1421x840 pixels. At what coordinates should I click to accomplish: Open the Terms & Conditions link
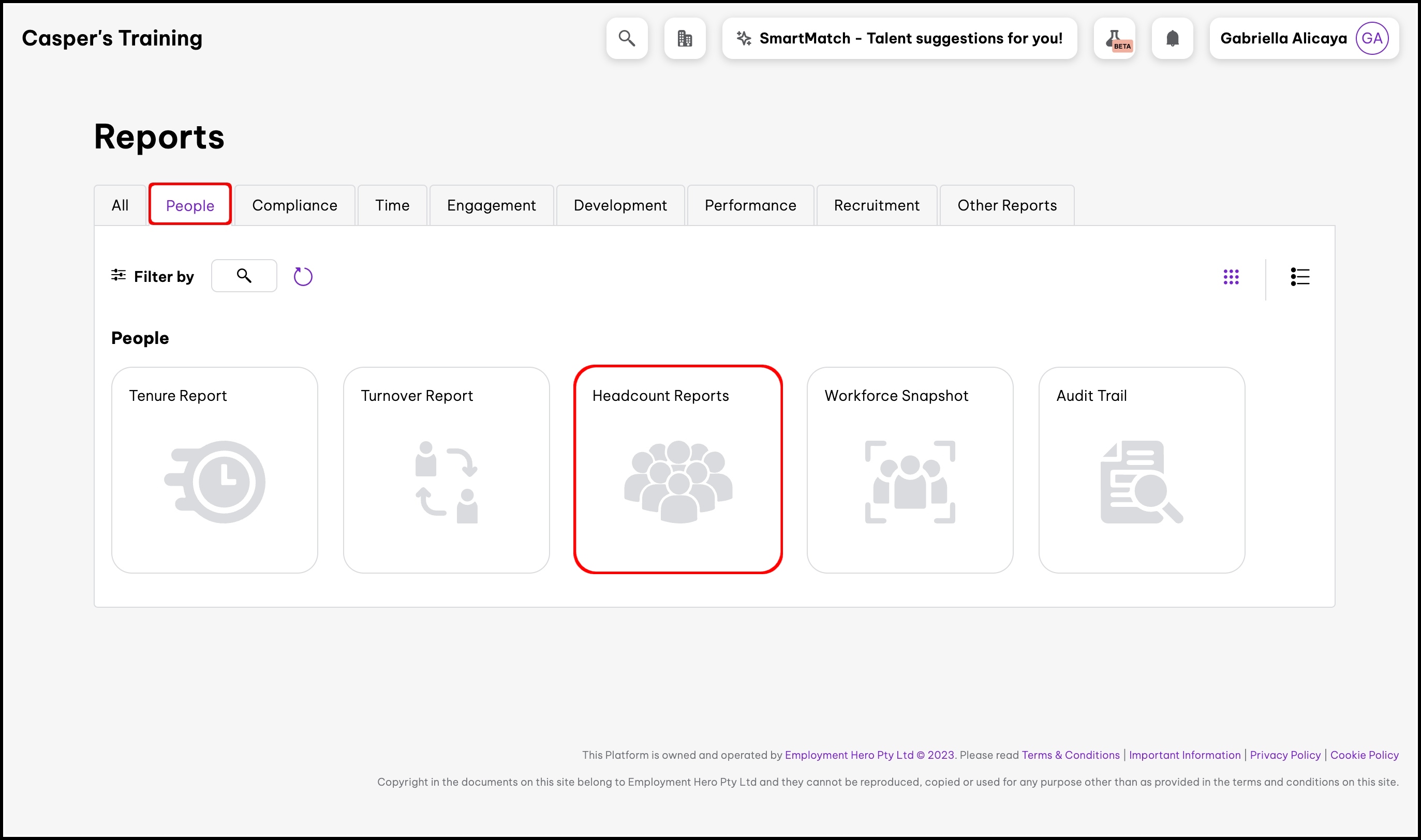point(1070,755)
